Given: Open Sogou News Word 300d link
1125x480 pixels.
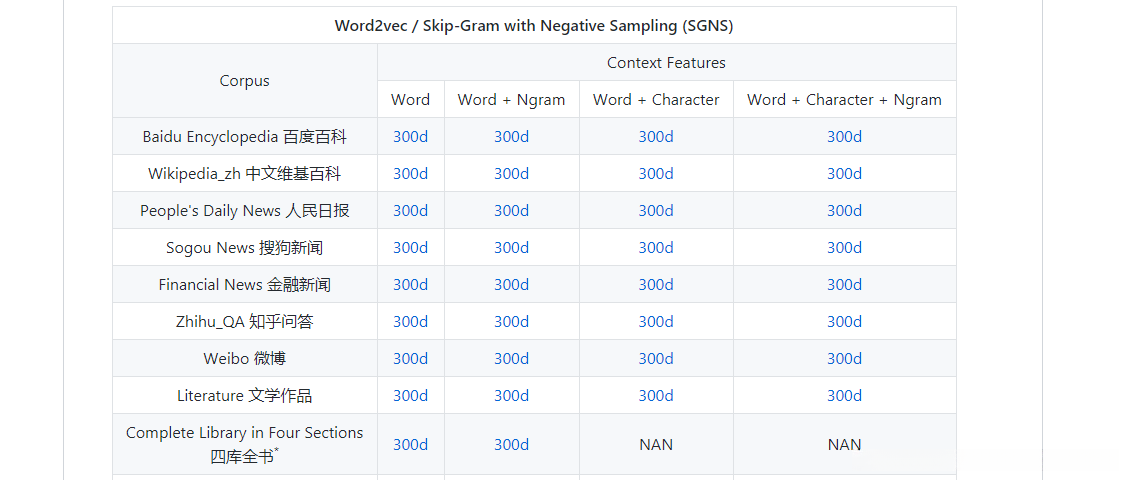Looking at the screenshot, I should pyautogui.click(x=410, y=248).
